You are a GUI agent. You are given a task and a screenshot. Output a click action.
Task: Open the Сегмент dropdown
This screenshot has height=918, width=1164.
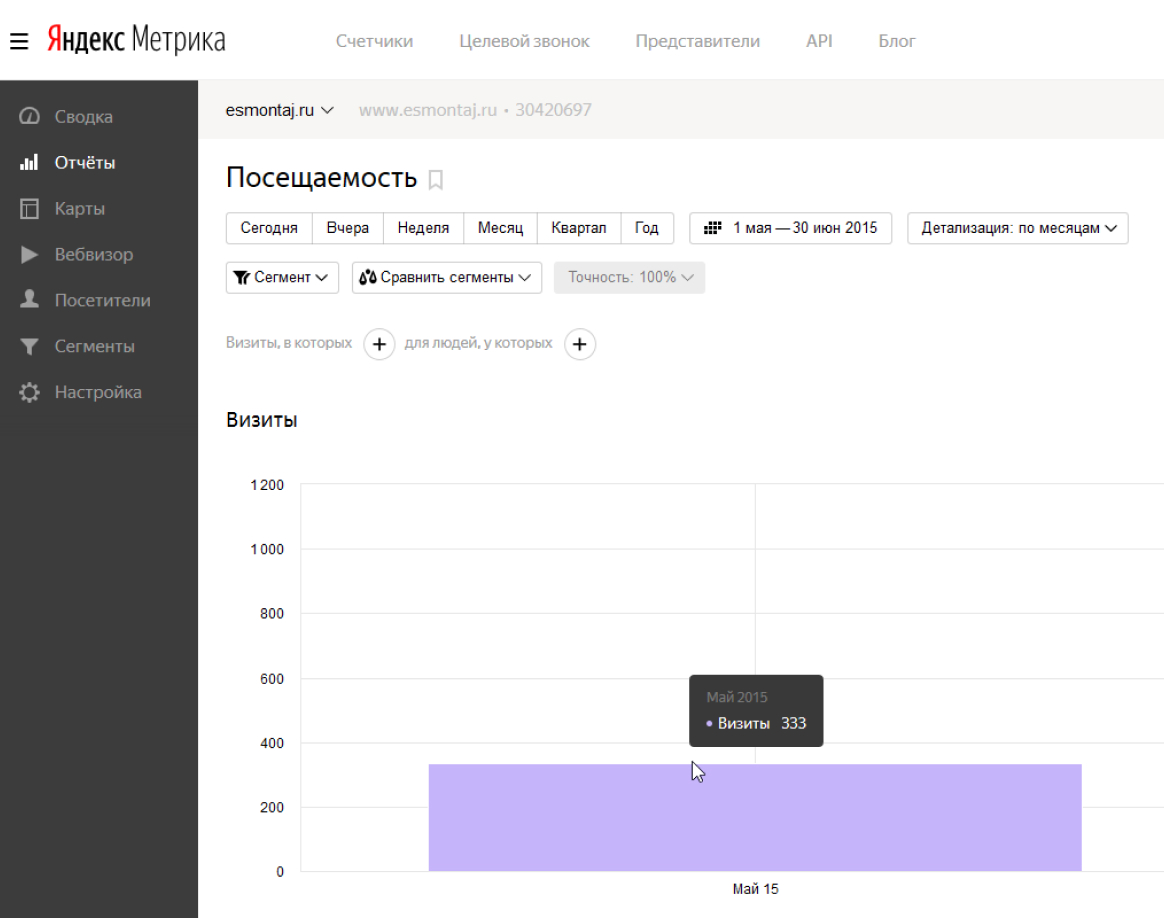282,278
